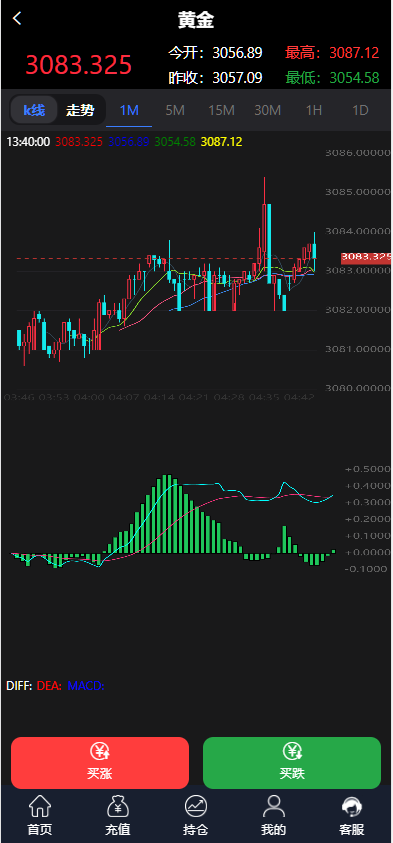Switch chart to 走势 trend mode

coord(80,111)
